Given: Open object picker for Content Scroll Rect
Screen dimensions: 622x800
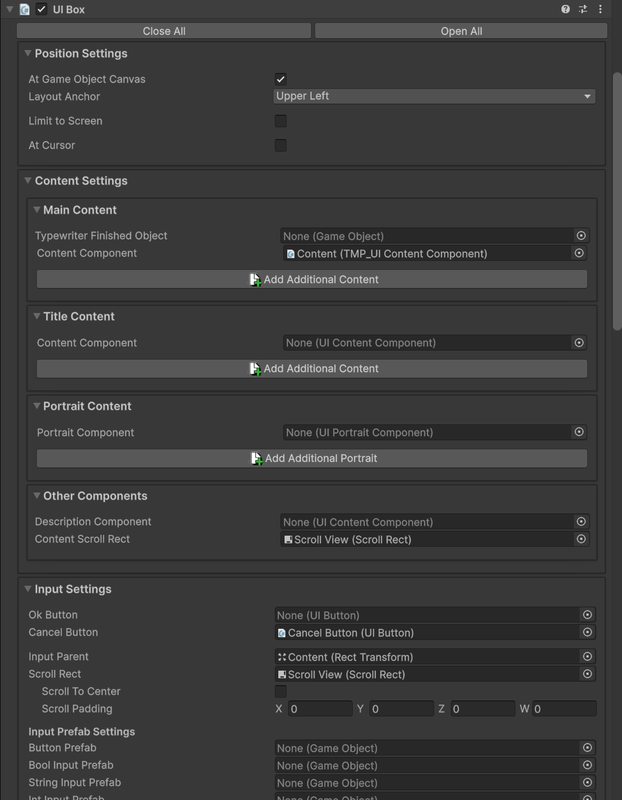Looking at the screenshot, I should pos(581,539).
